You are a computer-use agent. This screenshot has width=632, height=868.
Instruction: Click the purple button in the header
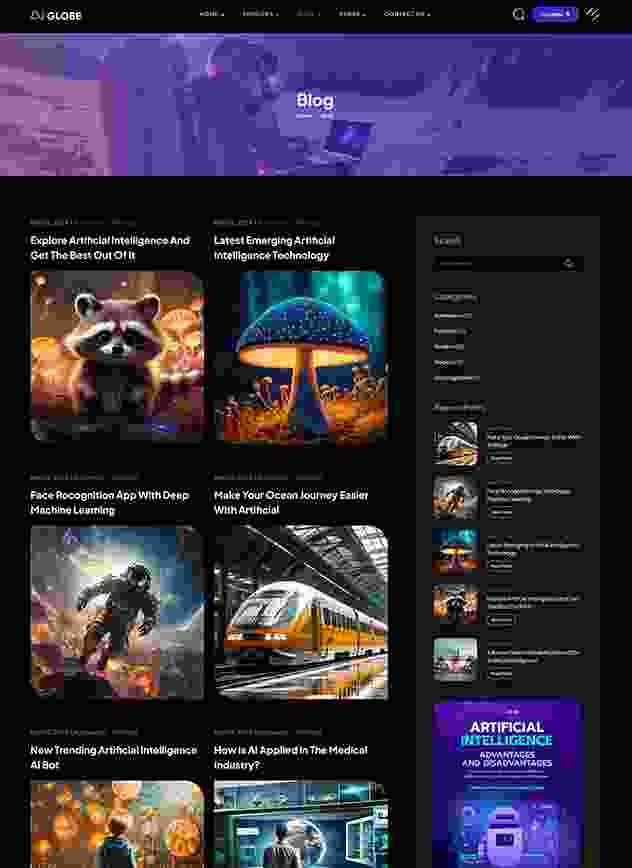(x=554, y=14)
